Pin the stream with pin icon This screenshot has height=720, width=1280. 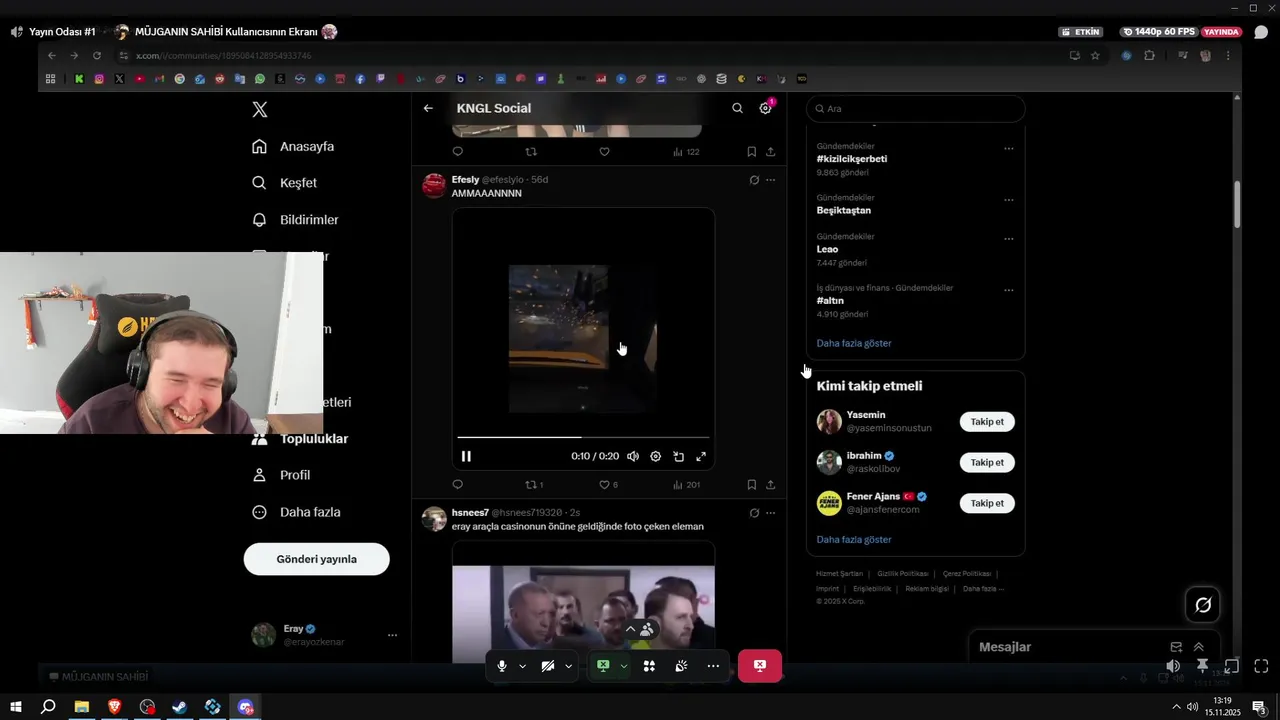tap(1202, 666)
